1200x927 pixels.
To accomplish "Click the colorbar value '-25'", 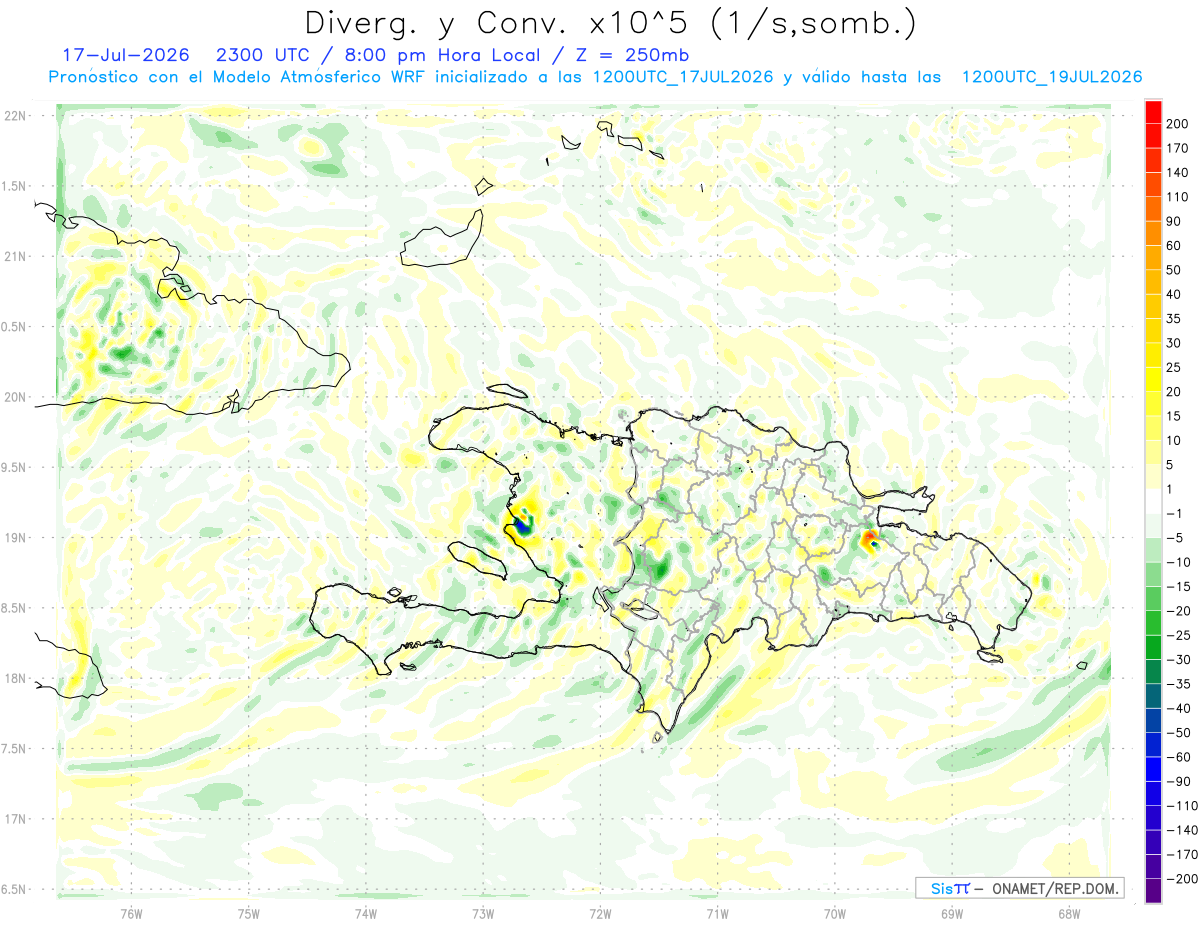I will 1178,636.
